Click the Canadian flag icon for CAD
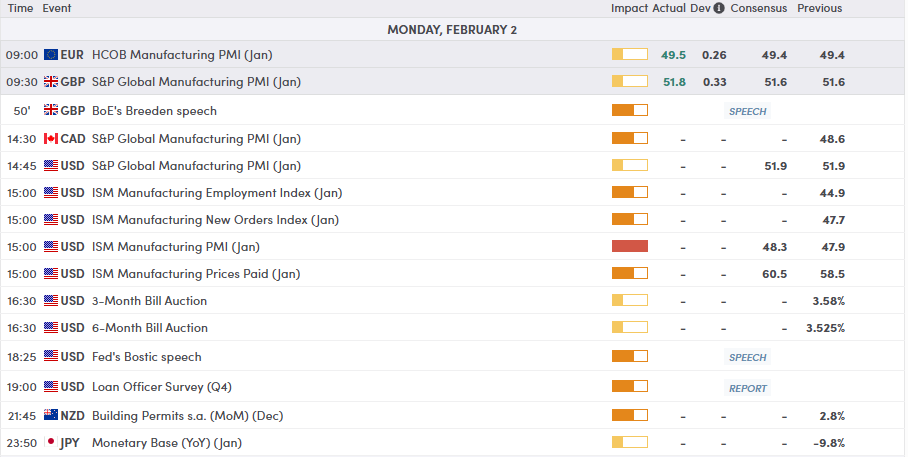 (51, 139)
